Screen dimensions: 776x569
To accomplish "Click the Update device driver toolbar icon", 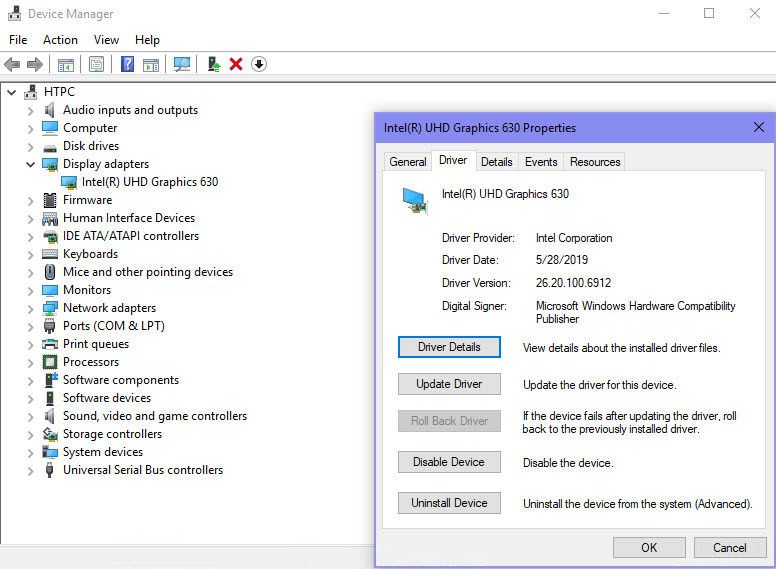I will 213,64.
